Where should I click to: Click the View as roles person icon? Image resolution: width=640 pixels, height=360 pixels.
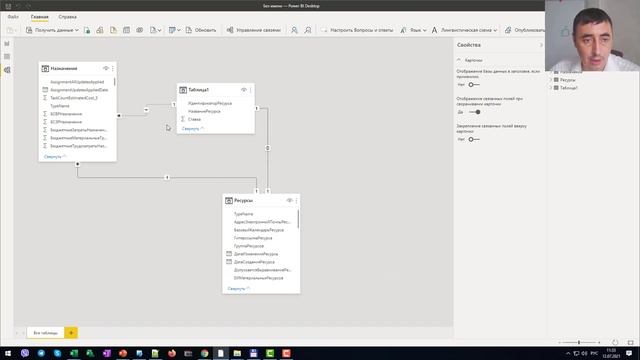coord(308,30)
